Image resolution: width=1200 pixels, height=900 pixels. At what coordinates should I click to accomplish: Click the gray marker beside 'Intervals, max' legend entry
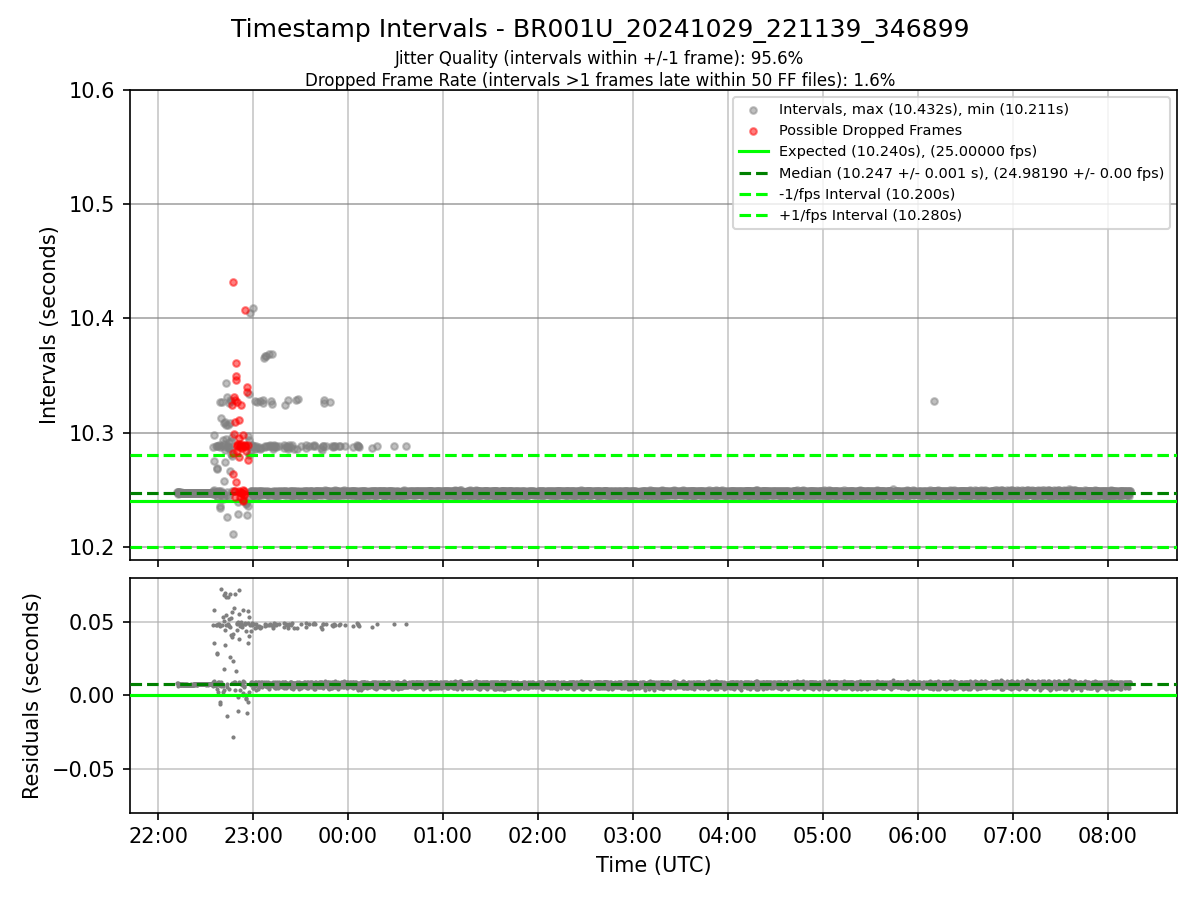tap(753, 109)
